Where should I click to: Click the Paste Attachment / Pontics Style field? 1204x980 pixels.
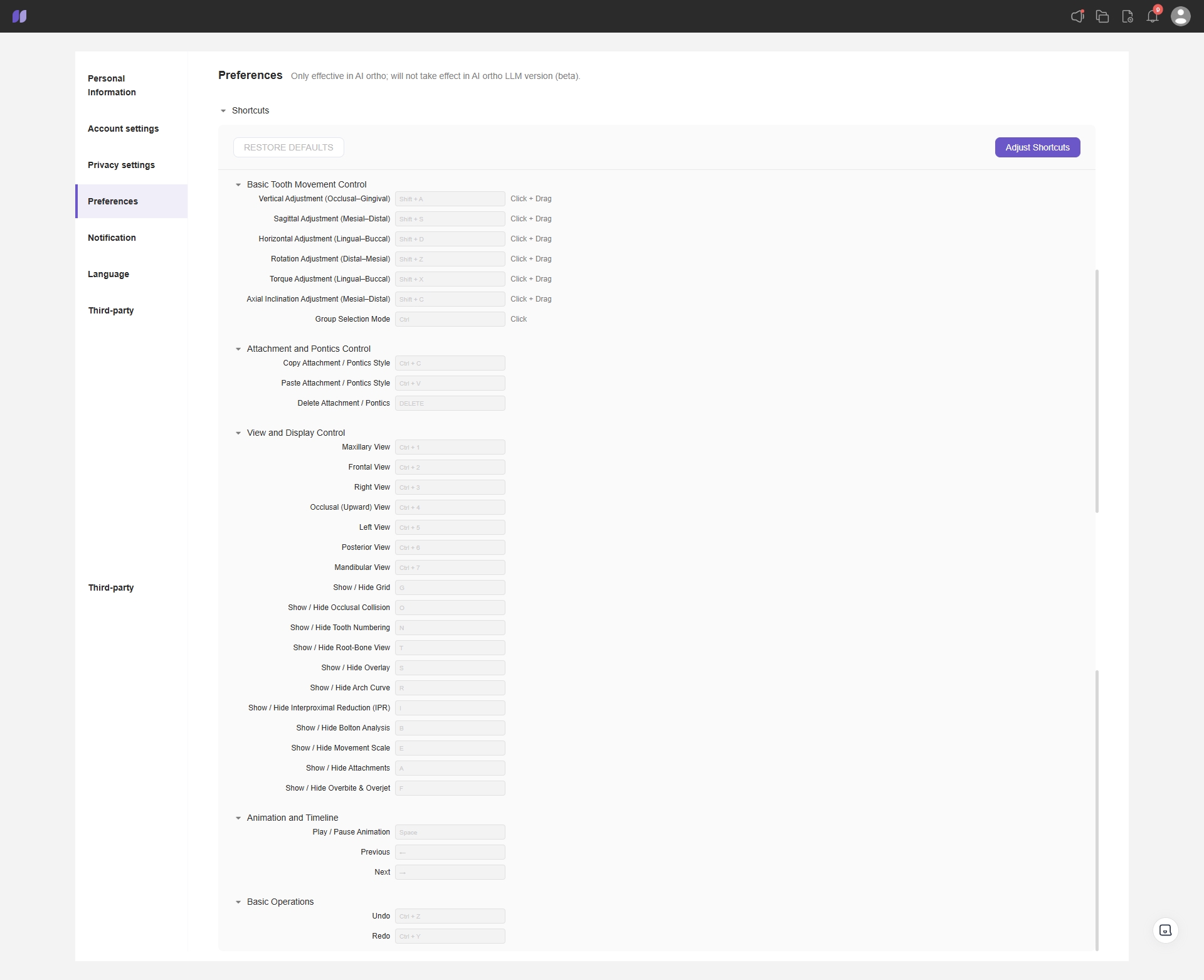pos(450,383)
